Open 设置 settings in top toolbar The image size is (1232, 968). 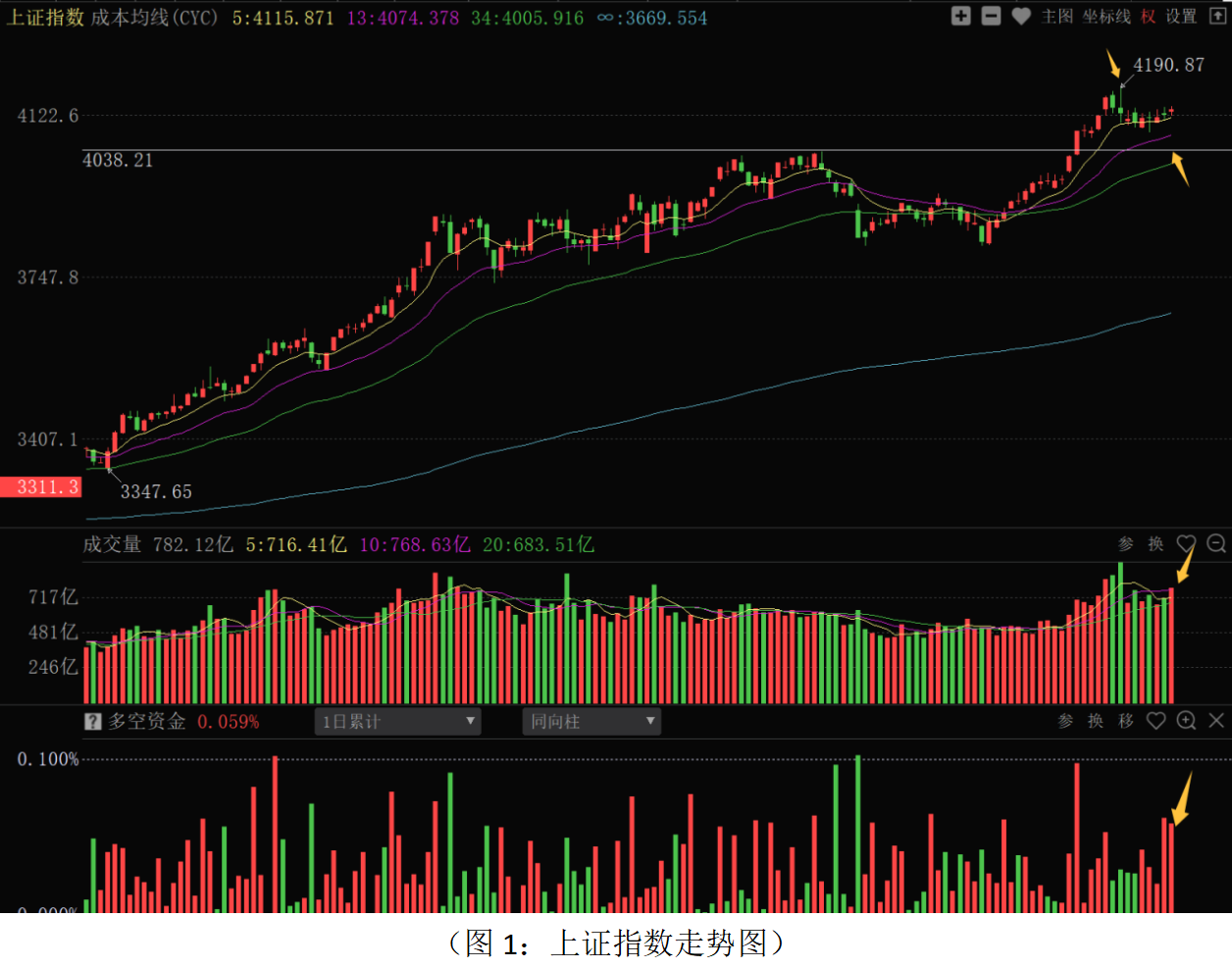click(1181, 17)
